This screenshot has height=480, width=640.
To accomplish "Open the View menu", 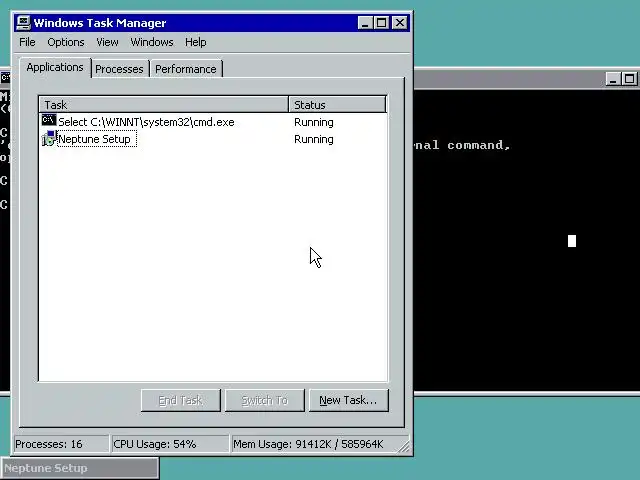I will (107, 42).
